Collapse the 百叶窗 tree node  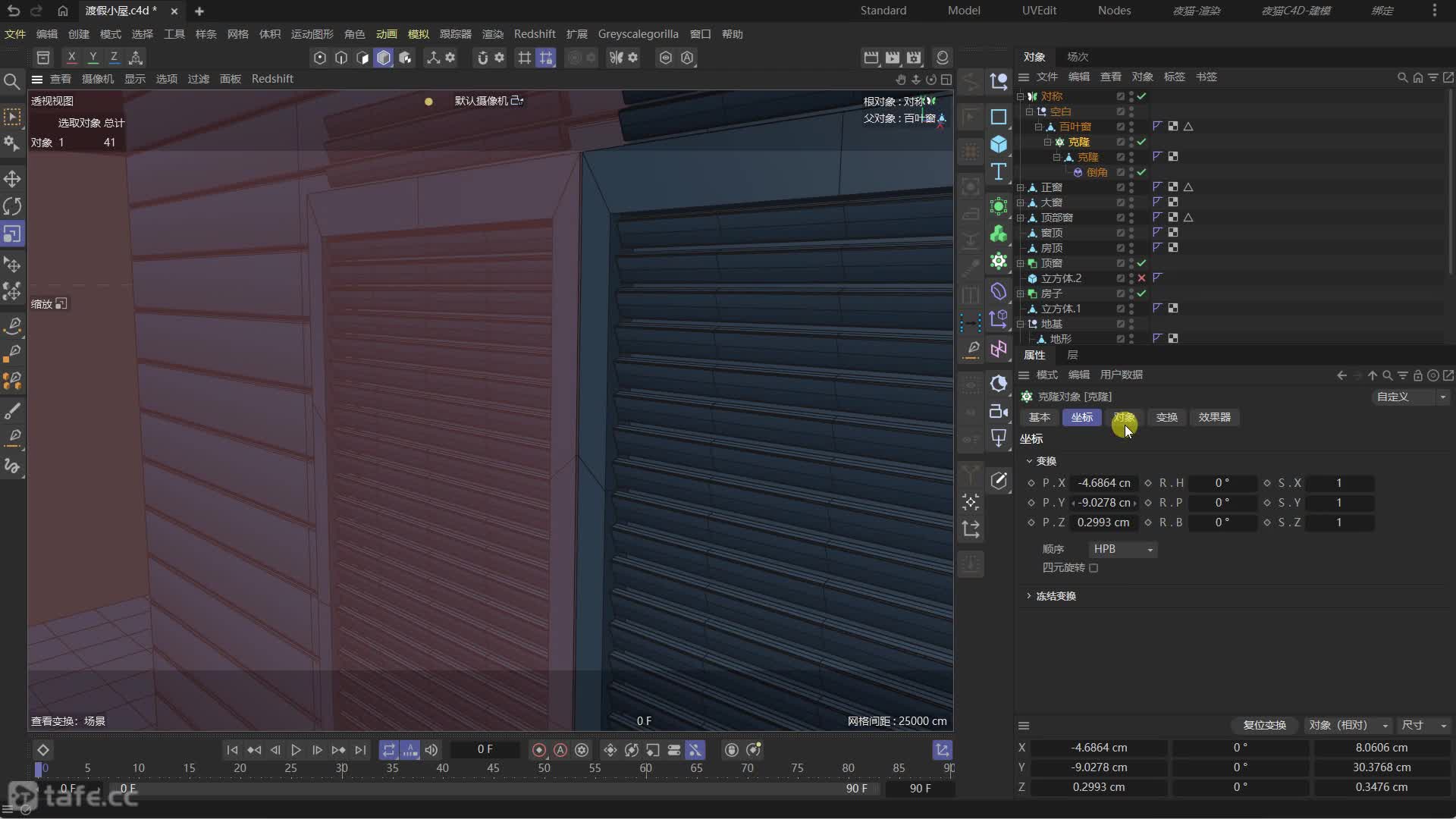coord(1038,127)
